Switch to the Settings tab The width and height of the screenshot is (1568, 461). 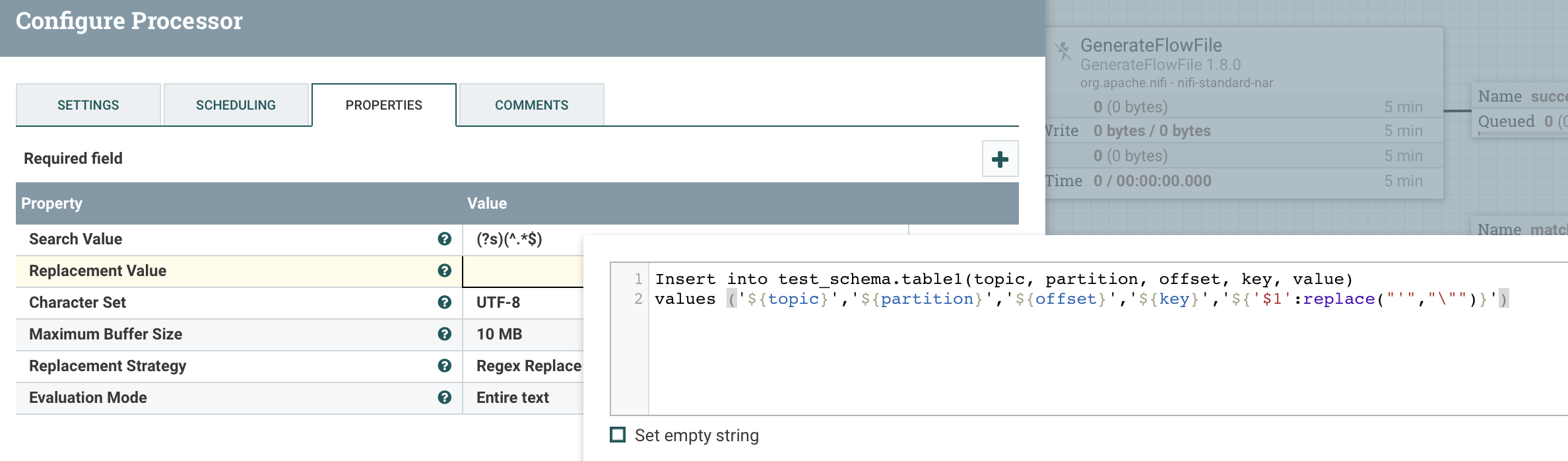click(88, 105)
